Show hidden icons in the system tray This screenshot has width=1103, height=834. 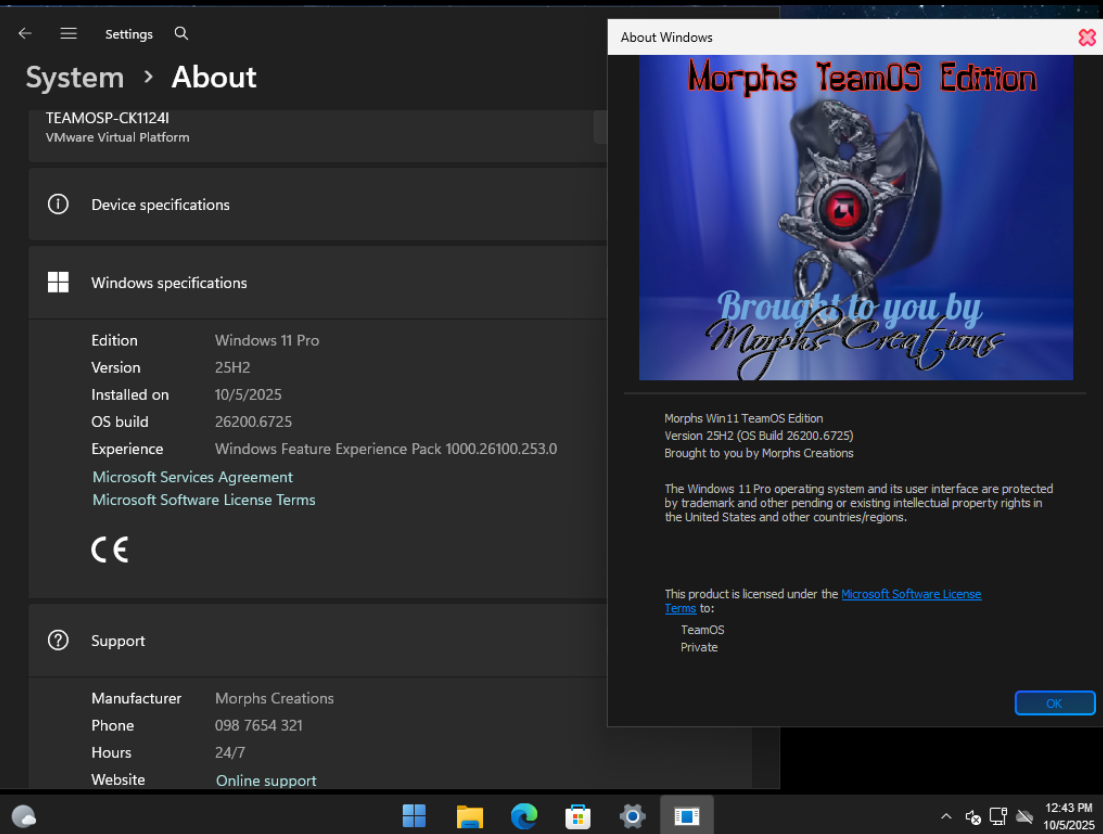tap(946, 817)
